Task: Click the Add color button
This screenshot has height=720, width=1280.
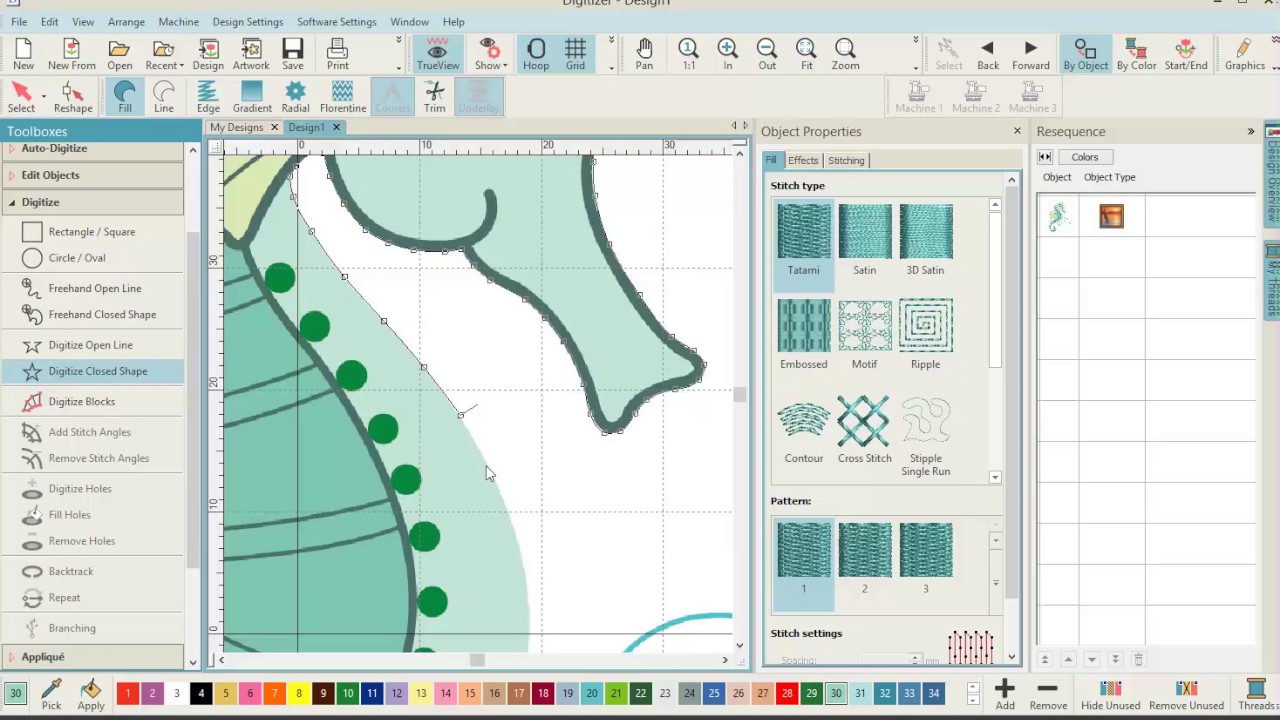Action: point(1005,695)
